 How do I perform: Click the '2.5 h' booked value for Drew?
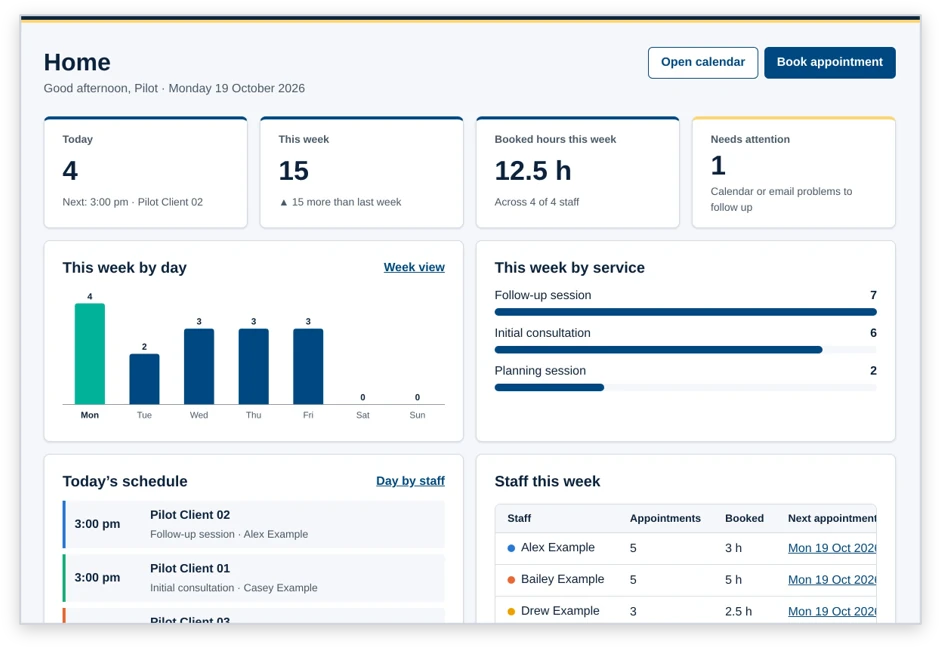click(738, 612)
